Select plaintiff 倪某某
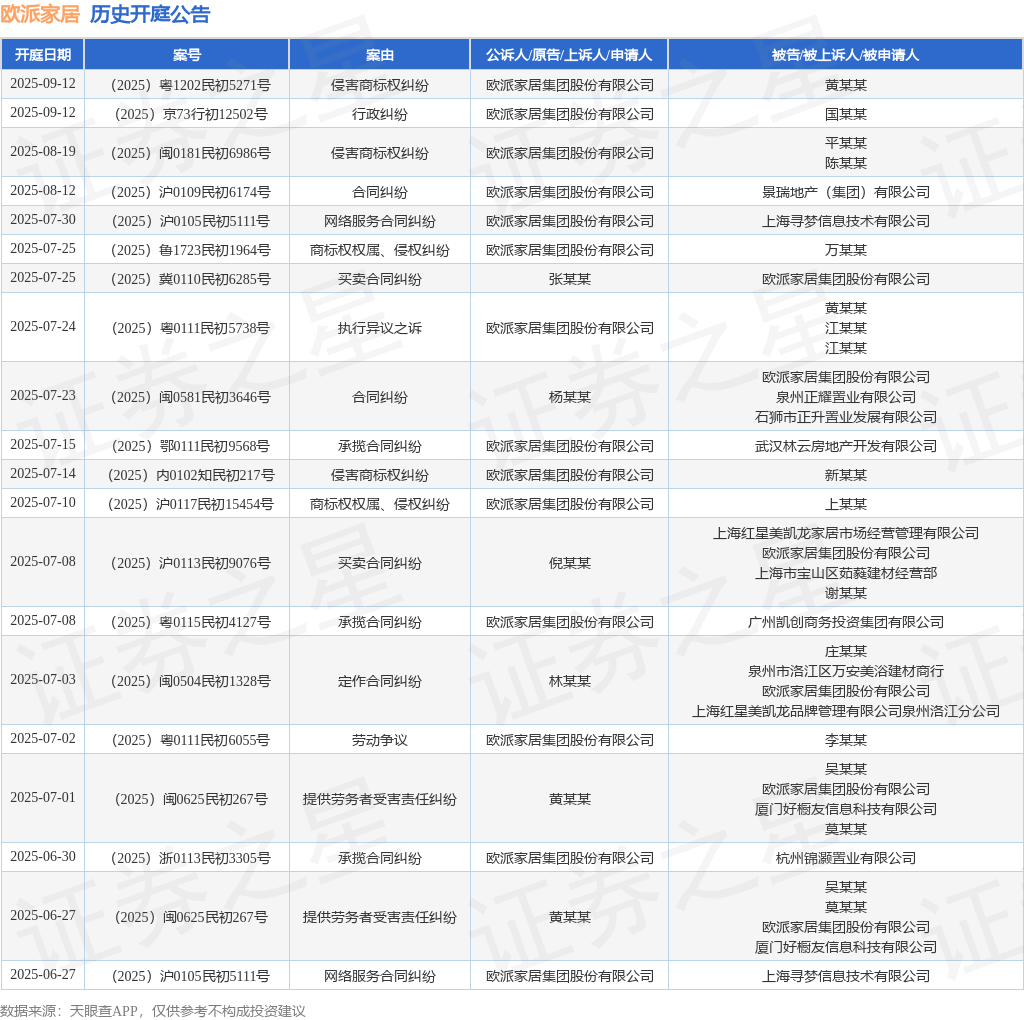This screenshot has height=1020, width=1024. [x=569, y=563]
